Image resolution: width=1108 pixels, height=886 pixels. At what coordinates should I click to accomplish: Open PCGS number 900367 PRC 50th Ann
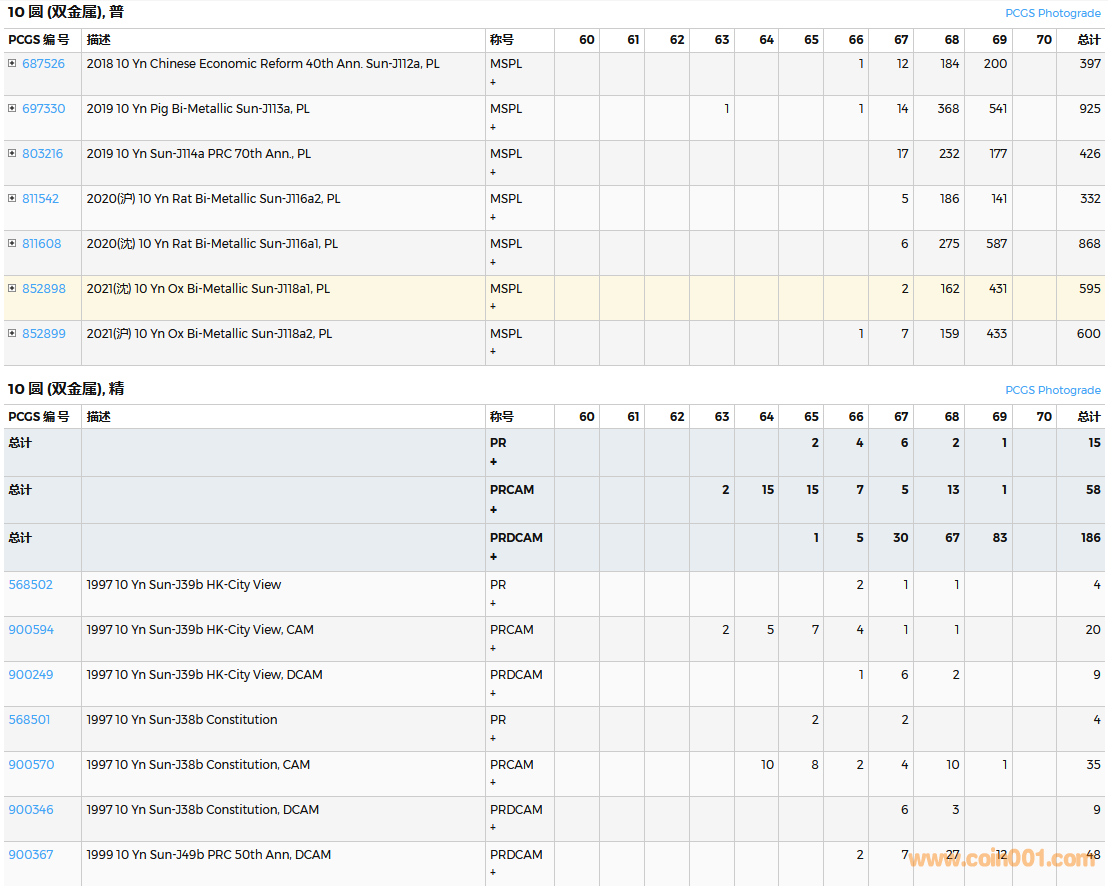[x=31, y=855]
